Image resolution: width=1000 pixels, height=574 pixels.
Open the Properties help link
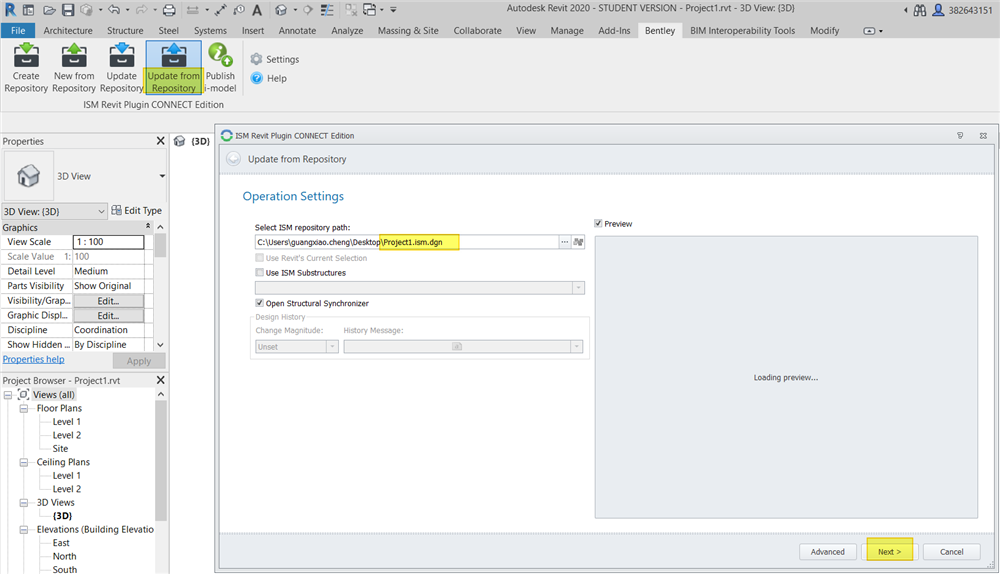33,359
